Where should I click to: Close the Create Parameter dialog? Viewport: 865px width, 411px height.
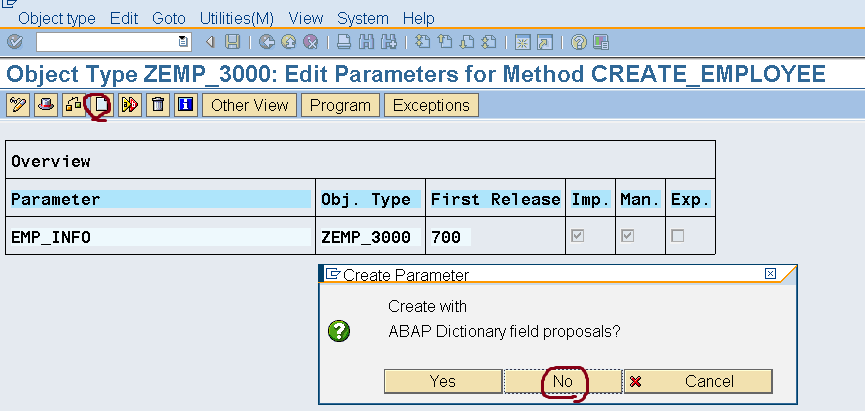coord(771,274)
